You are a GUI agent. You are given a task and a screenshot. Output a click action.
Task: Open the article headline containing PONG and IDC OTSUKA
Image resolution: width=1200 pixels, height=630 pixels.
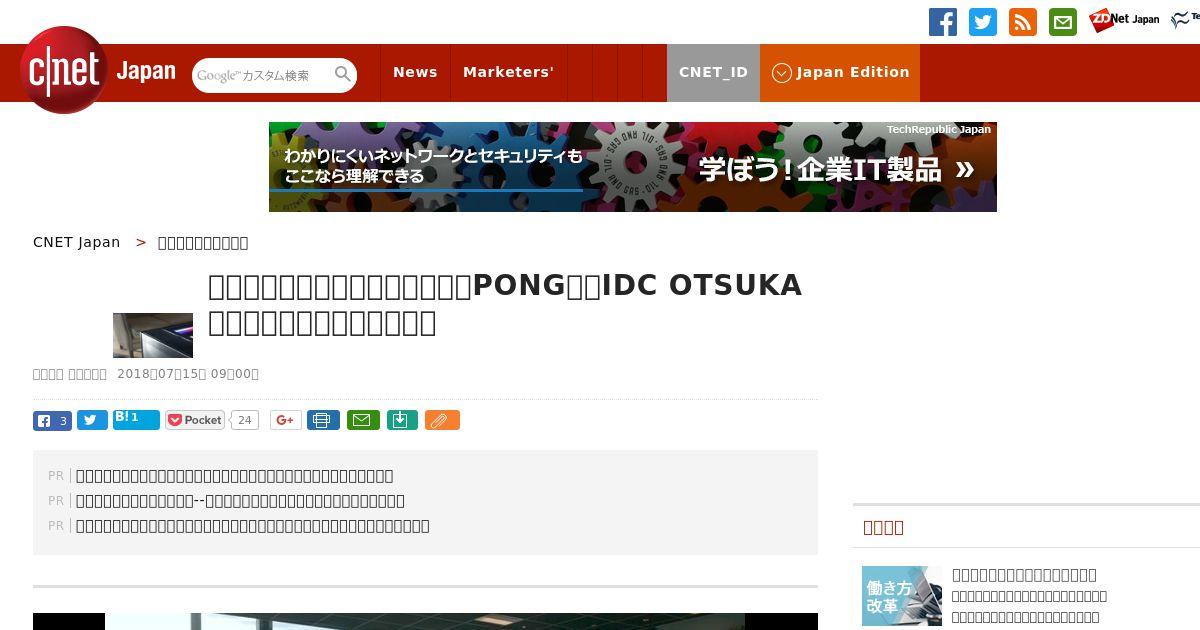[x=505, y=304]
